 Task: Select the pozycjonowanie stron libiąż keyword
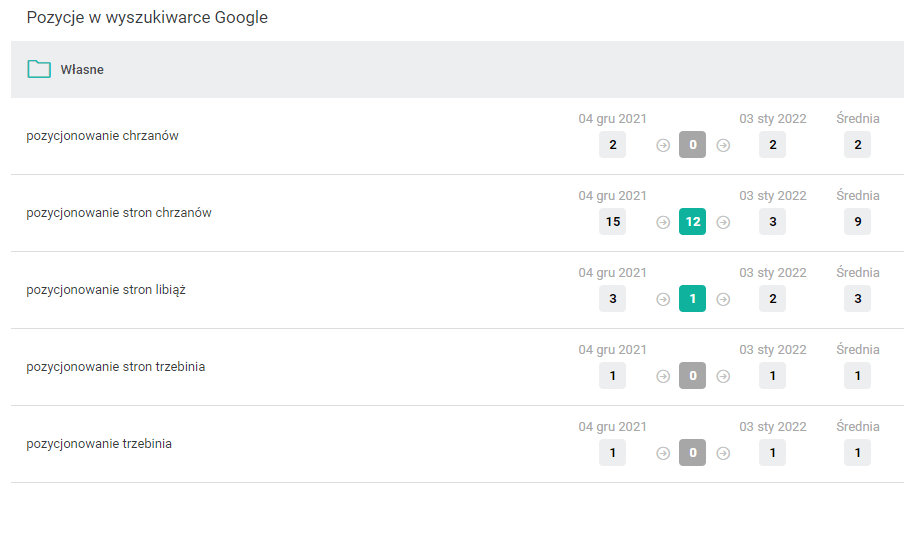click(106, 290)
